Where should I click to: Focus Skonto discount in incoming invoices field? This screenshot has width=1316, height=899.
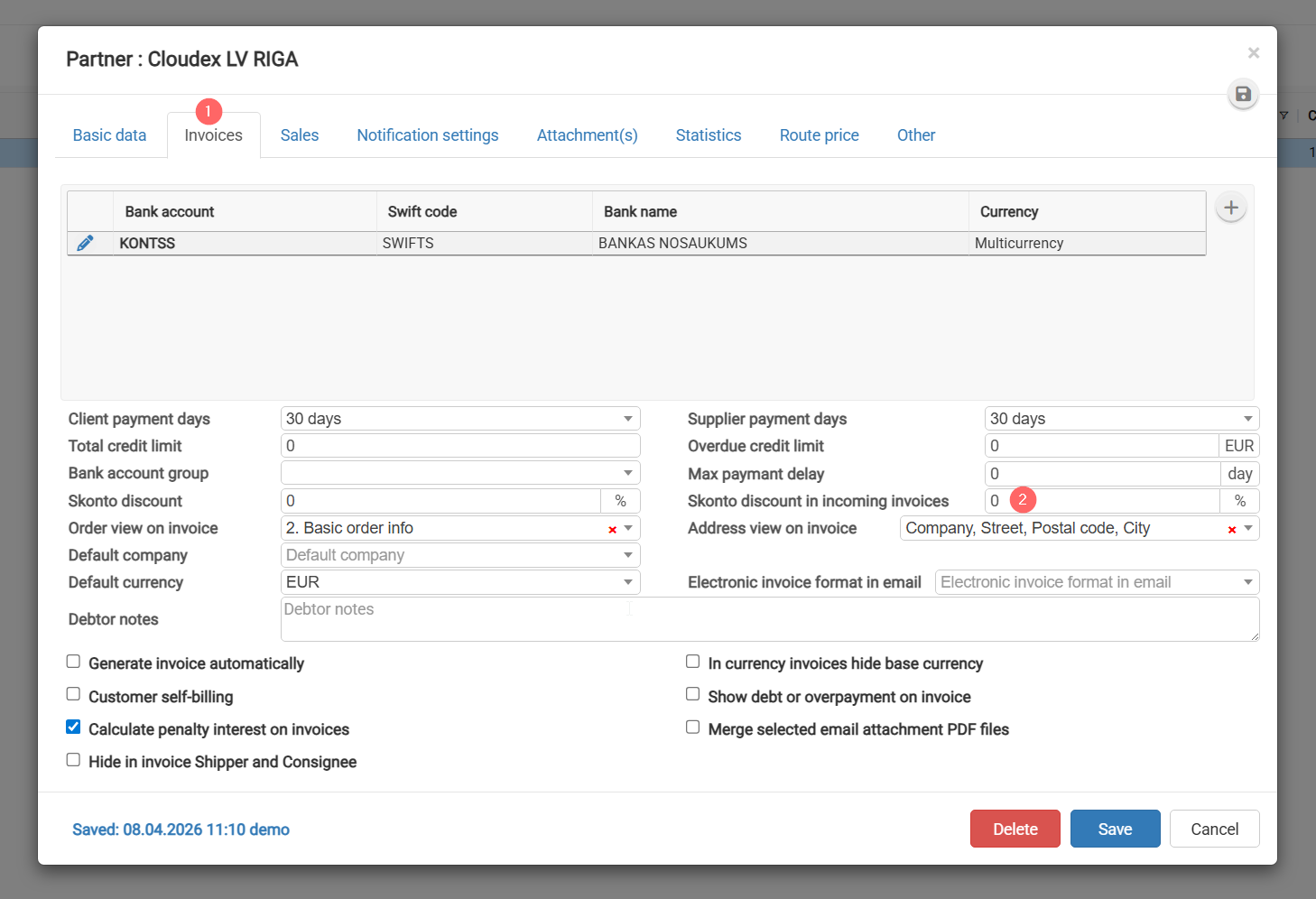point(1102,501)
